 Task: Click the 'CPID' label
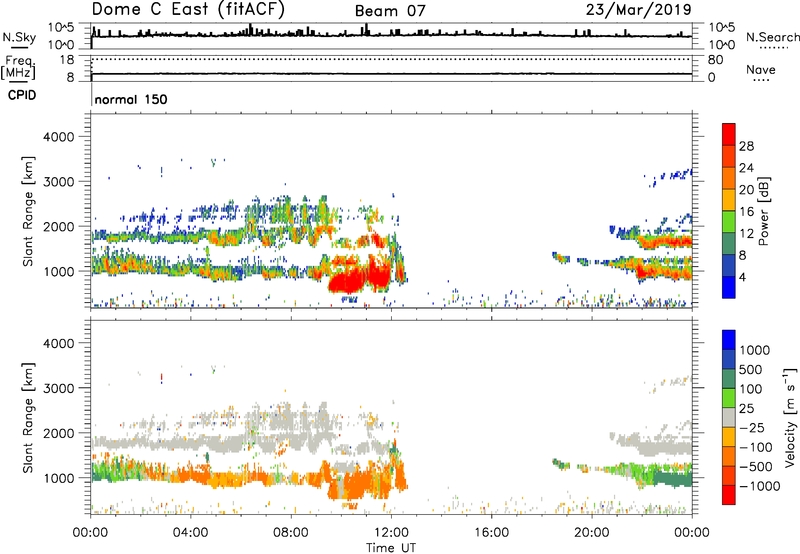[x=22, y=95]
